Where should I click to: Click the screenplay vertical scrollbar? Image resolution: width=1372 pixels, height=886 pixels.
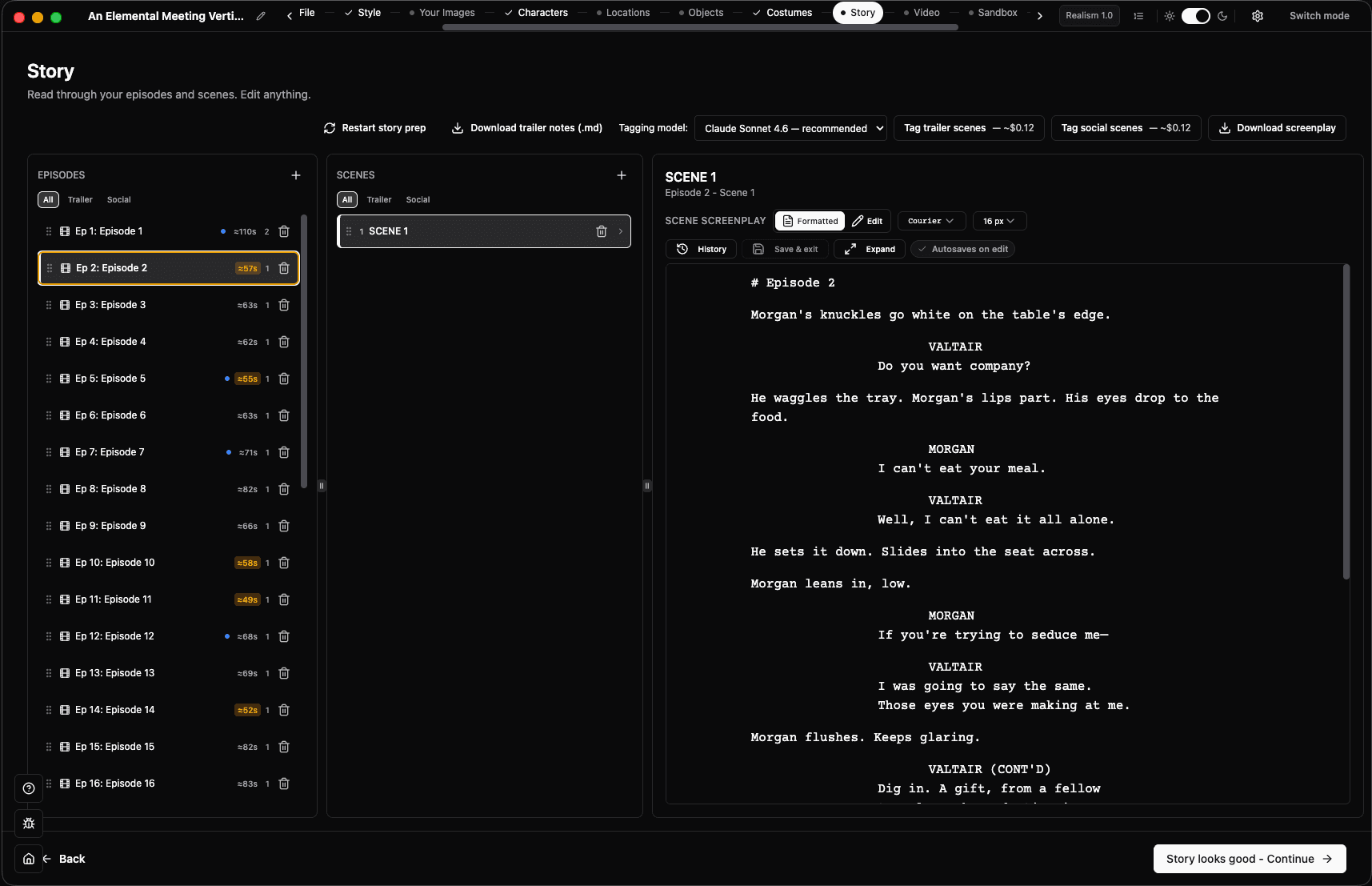[x=1346, y=422]
